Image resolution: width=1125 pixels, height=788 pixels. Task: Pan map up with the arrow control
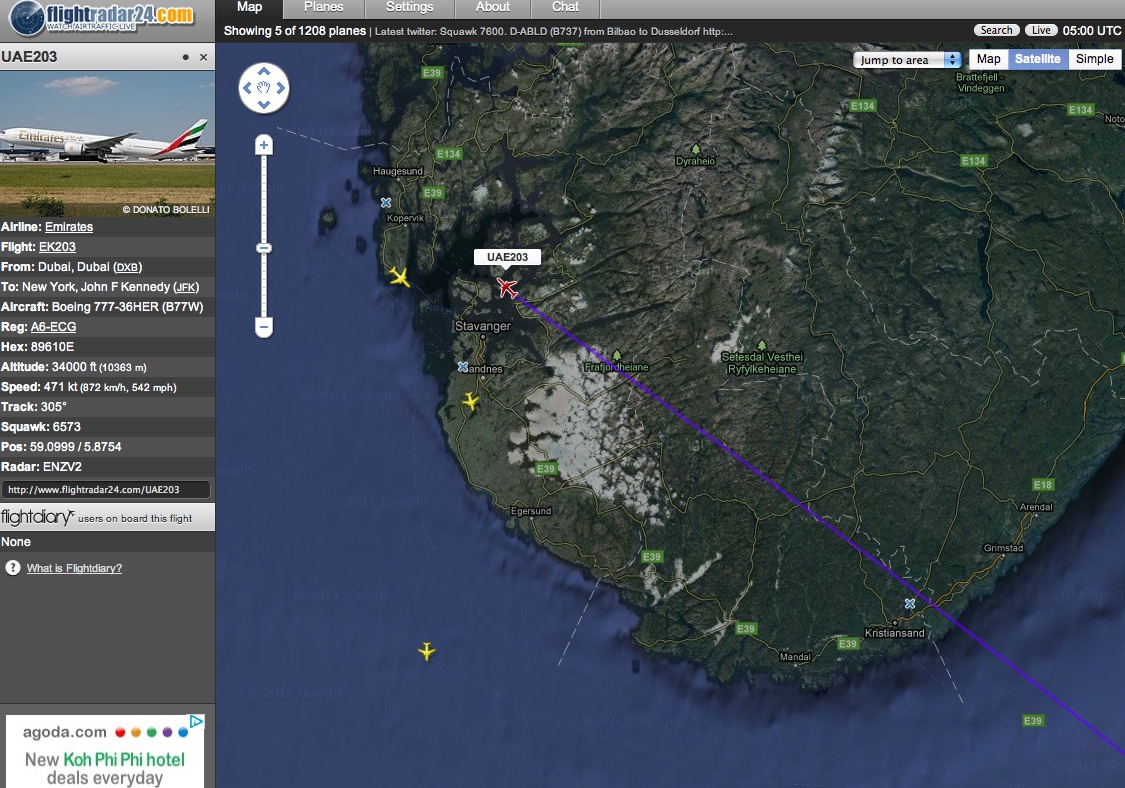click(x=264, y=71)
